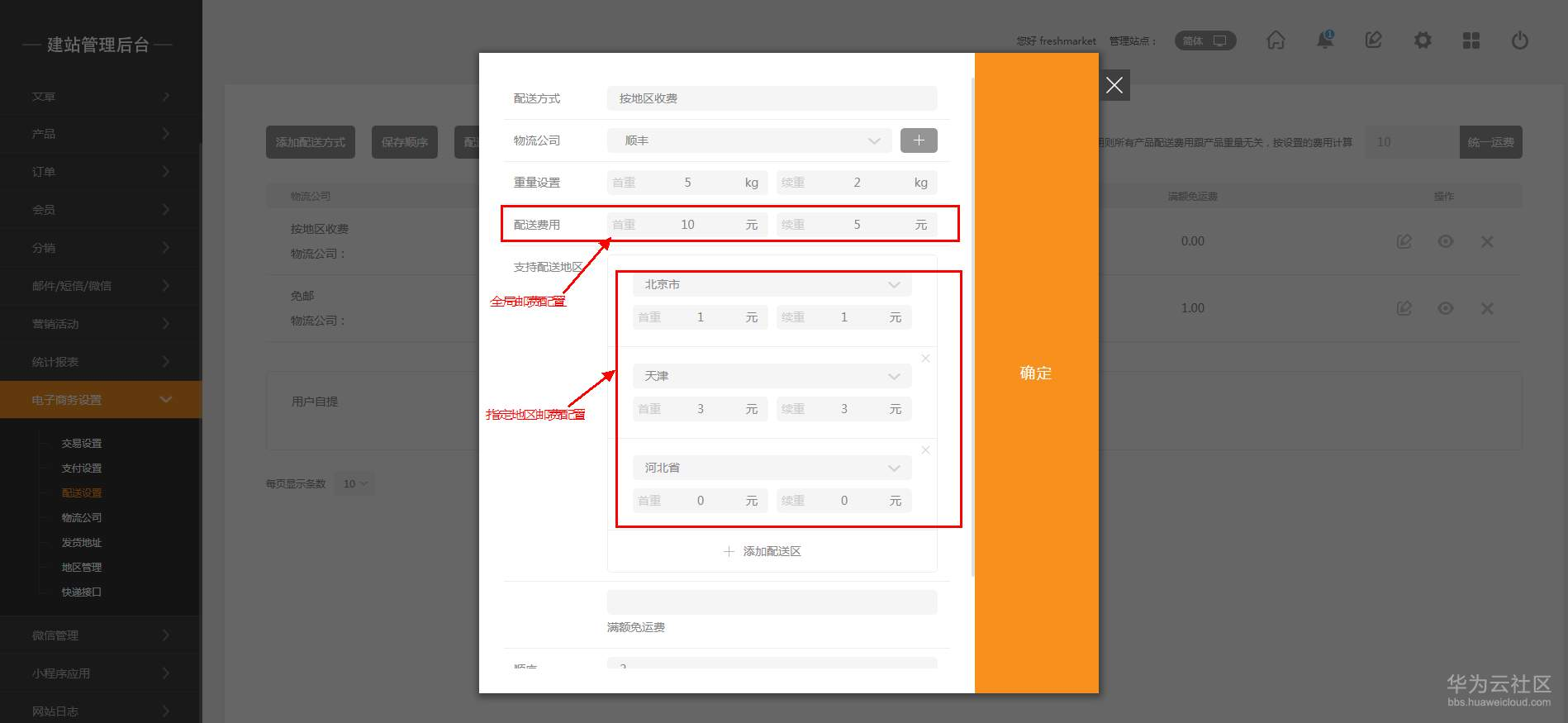Click the edit pencil icon in top bar
This screenshot has height=723, width=1568.
(1373, 40)
